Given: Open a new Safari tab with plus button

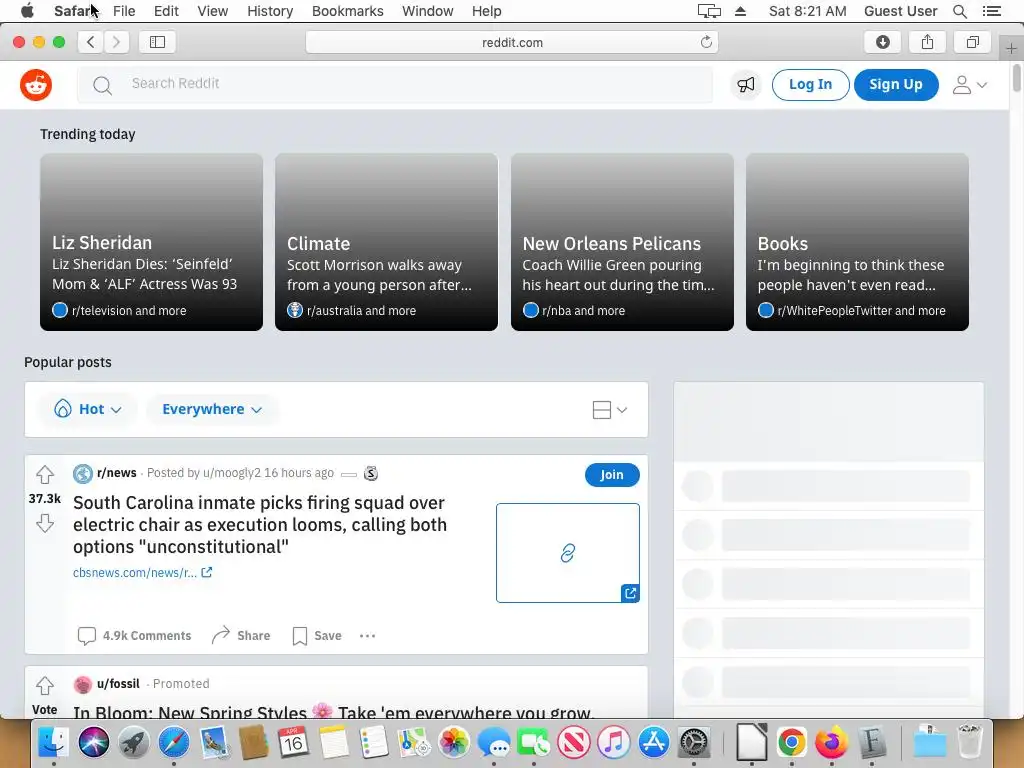Looking at the screenshot, I should pyautogui.click(x=1011, y=48).
